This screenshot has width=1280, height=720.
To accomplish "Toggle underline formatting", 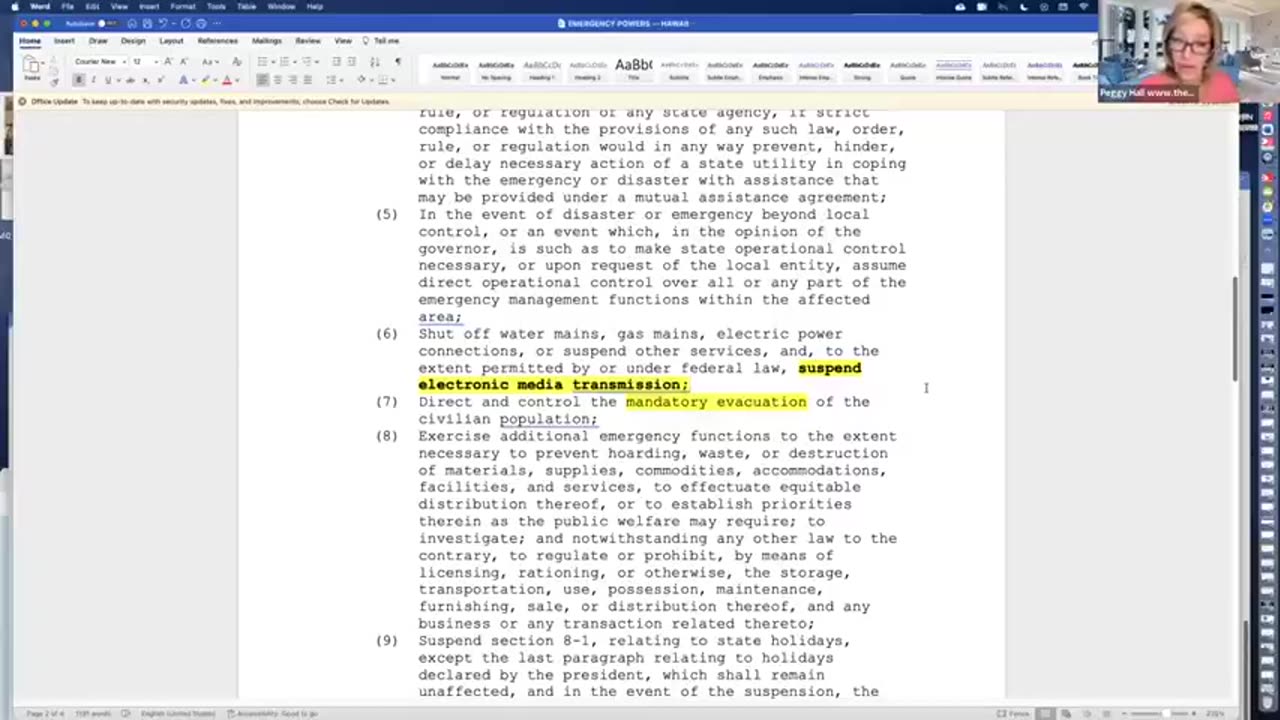I will [x=108, y=80].
